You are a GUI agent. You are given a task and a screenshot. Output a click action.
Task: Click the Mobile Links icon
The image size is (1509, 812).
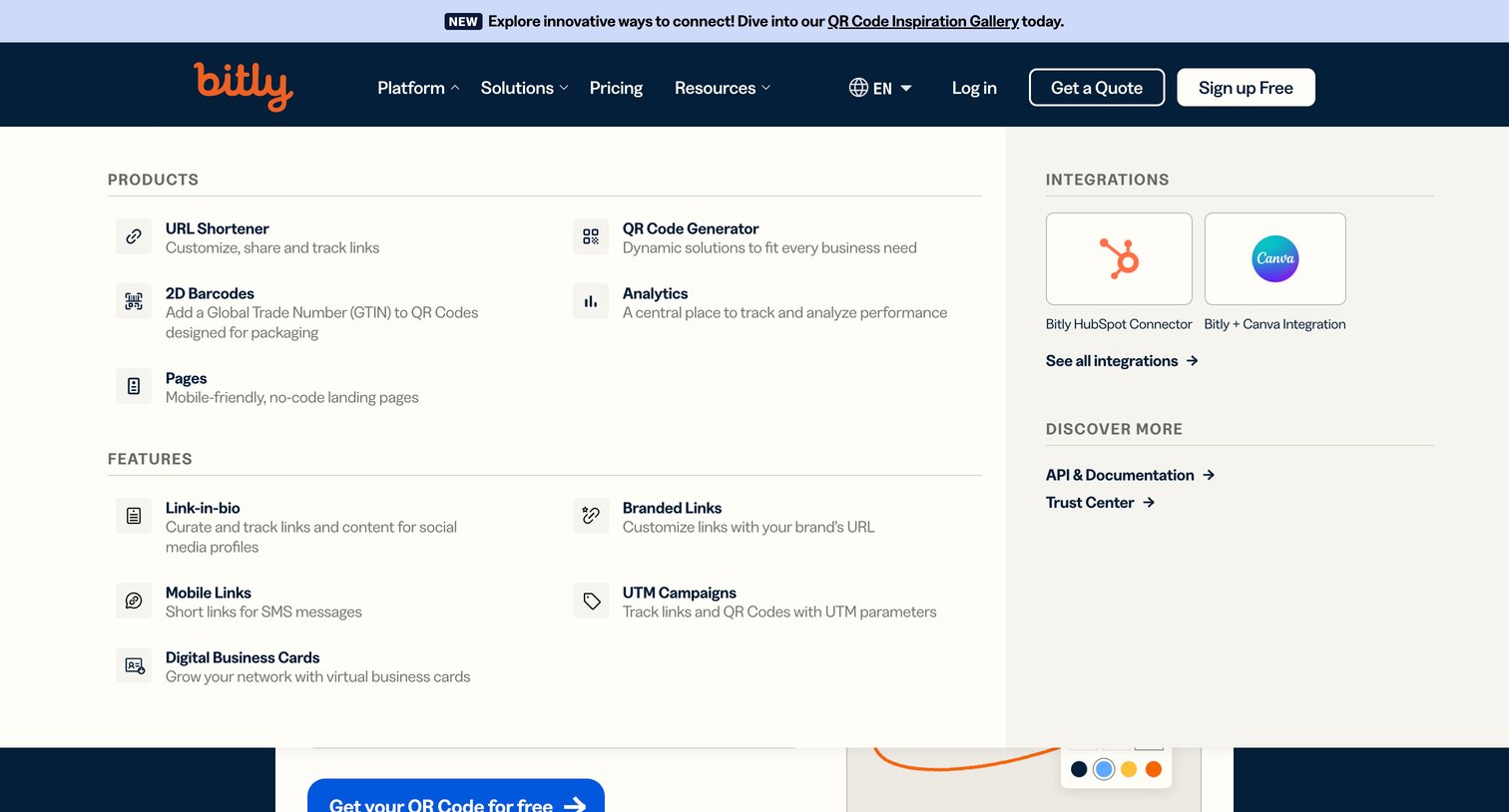(134, 601)
